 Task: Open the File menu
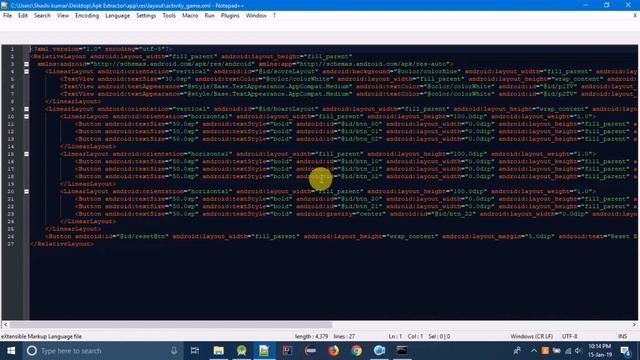[x=7, y=16]
